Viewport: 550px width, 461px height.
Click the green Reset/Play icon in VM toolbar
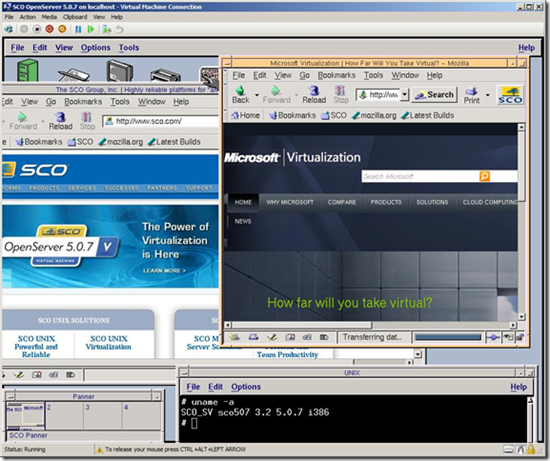(91, 29)
